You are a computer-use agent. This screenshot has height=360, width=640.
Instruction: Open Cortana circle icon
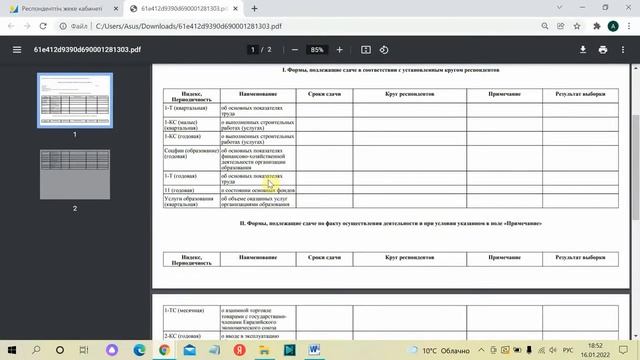coord(60,350)
